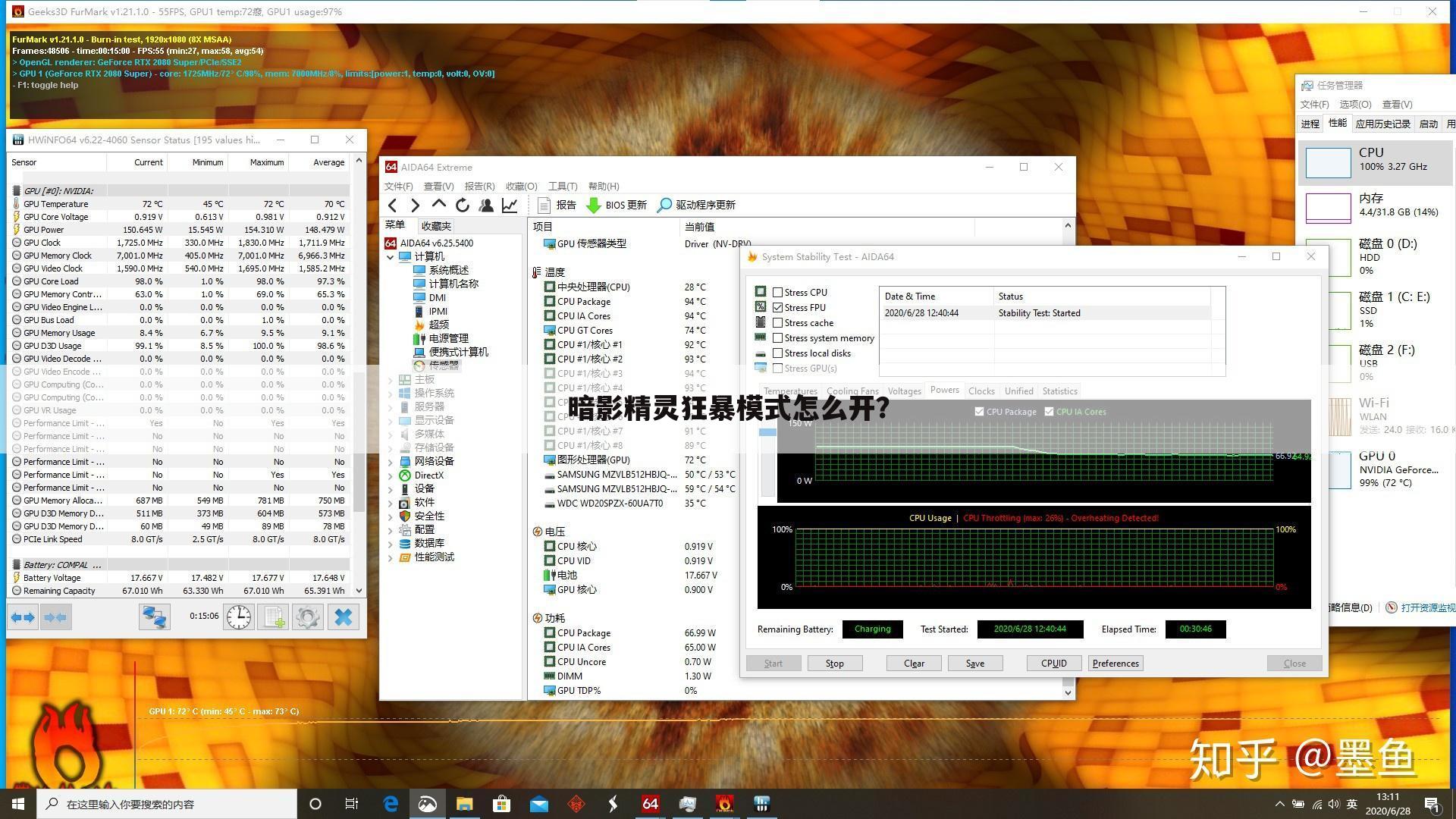Enable Stress CPU checkbox

pyautogui.click(x=777, y=292)
